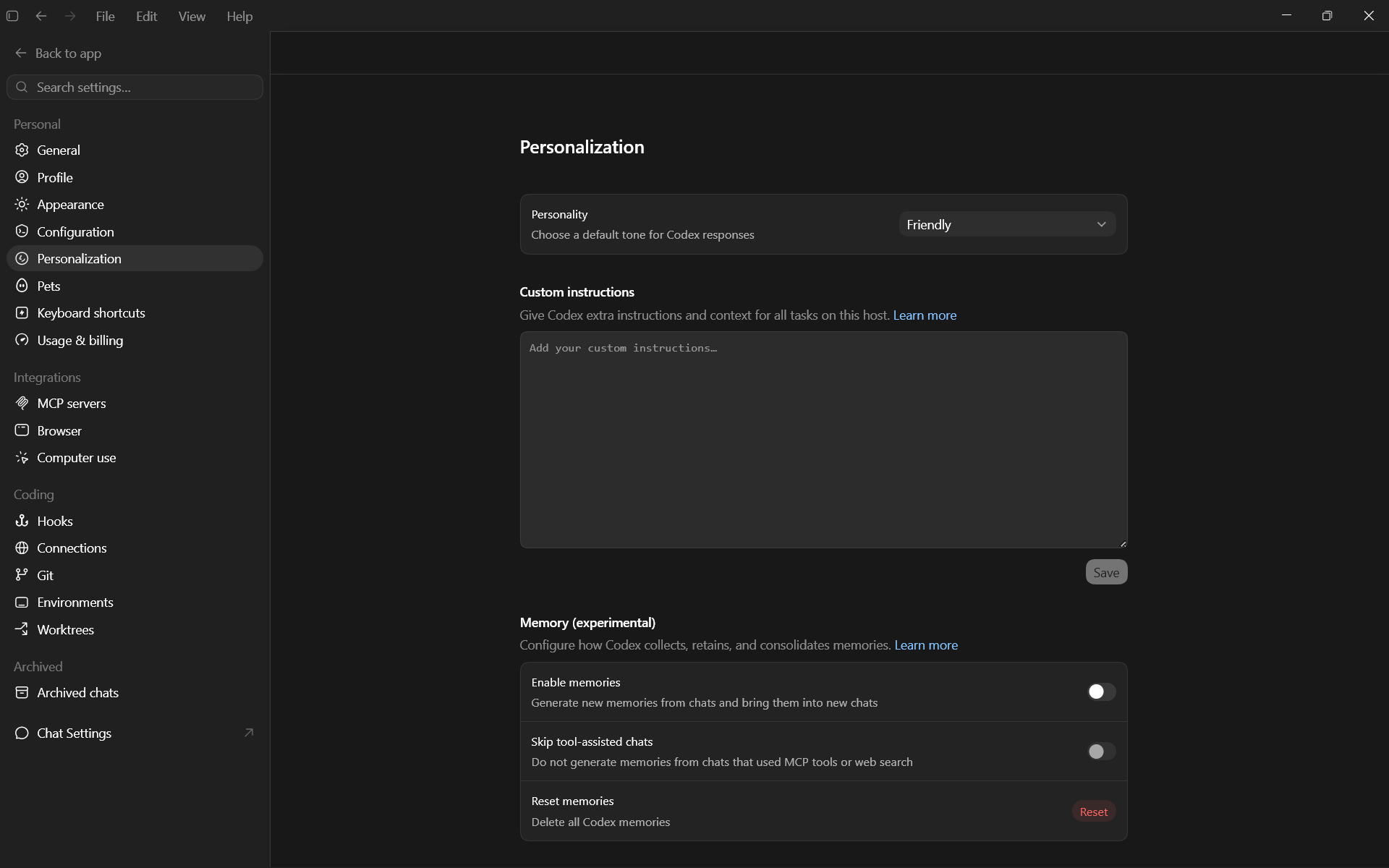
Task: Save the custom instructions
Action: [x=1106, y=572]
